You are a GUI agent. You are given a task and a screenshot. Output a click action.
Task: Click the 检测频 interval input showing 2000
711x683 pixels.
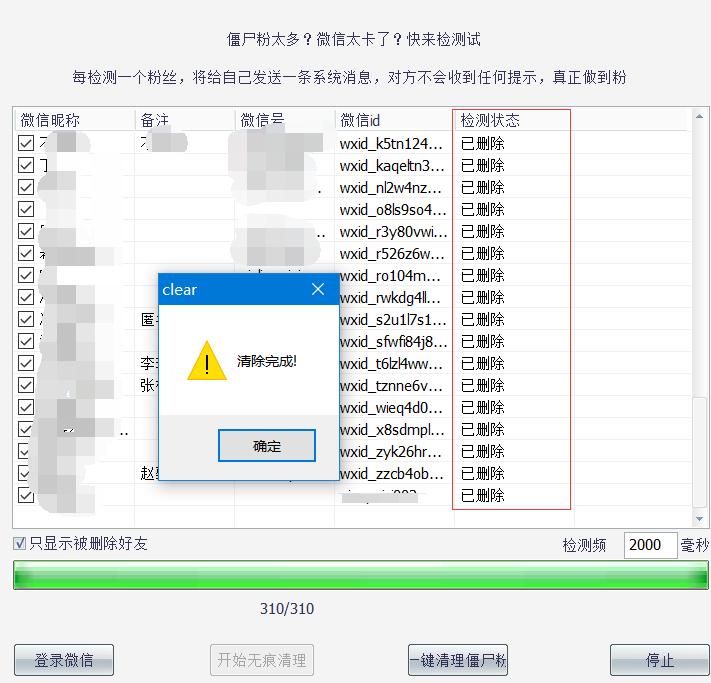650,545
